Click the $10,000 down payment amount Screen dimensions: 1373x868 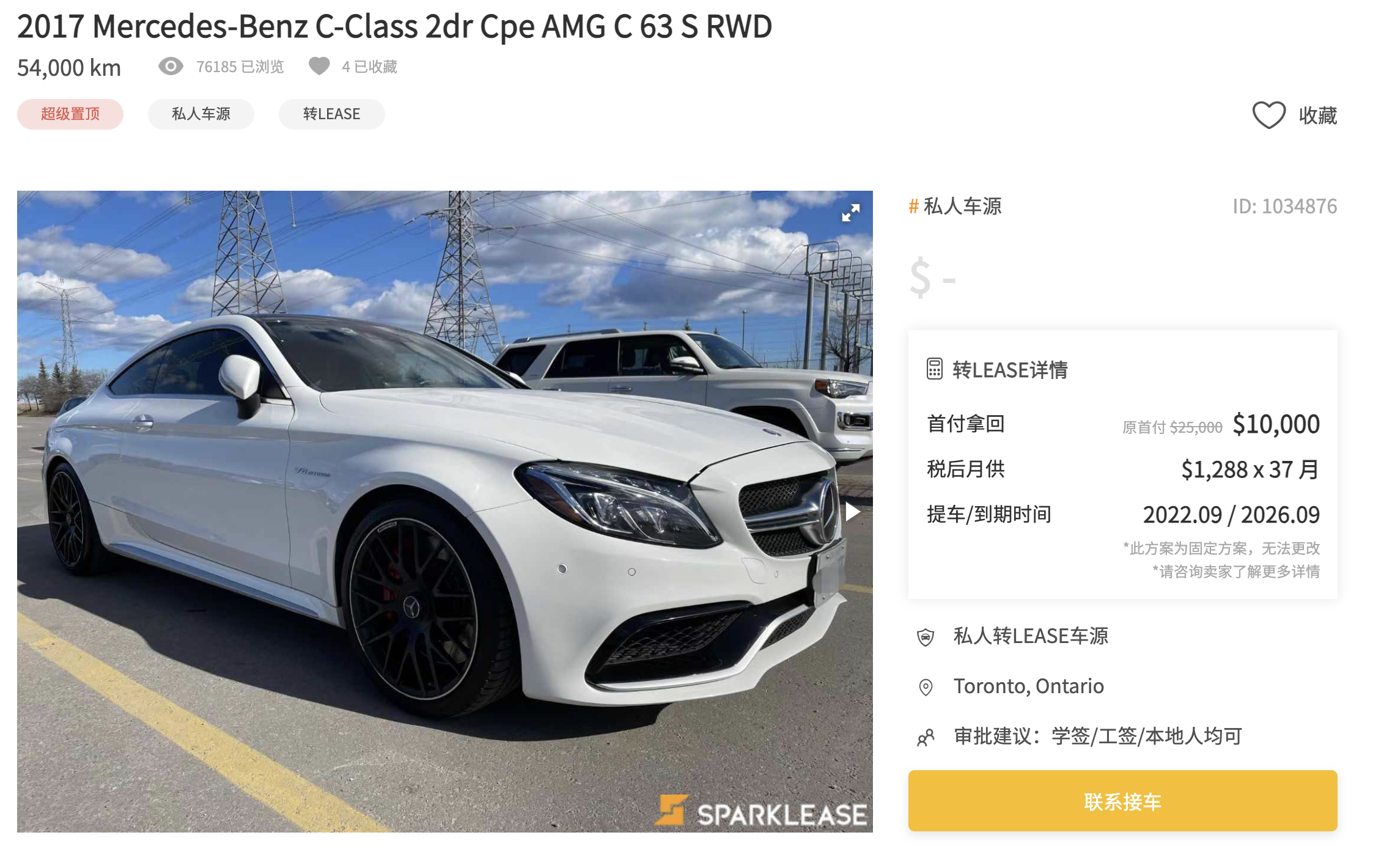tap(1276, 424)
